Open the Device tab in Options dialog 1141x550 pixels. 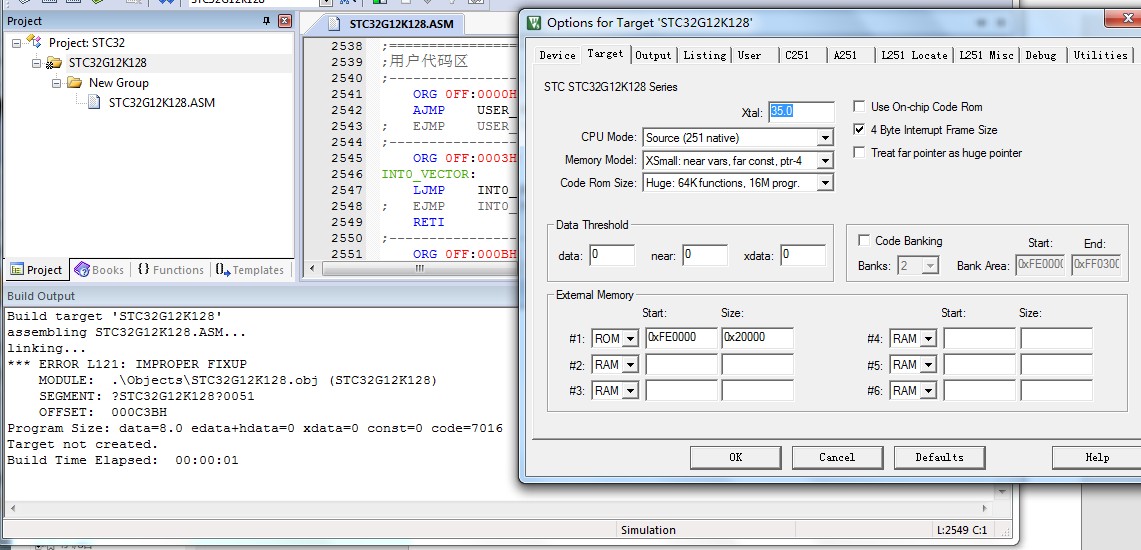tap(557, 55)
